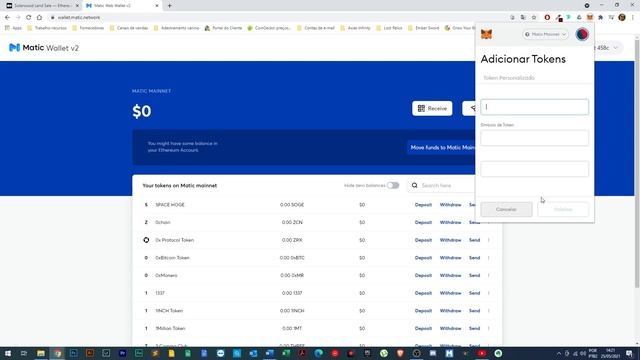640x360 pixels.
Task: Click Send for 0x Protocol Token
Action: click(x=474, y=240)
